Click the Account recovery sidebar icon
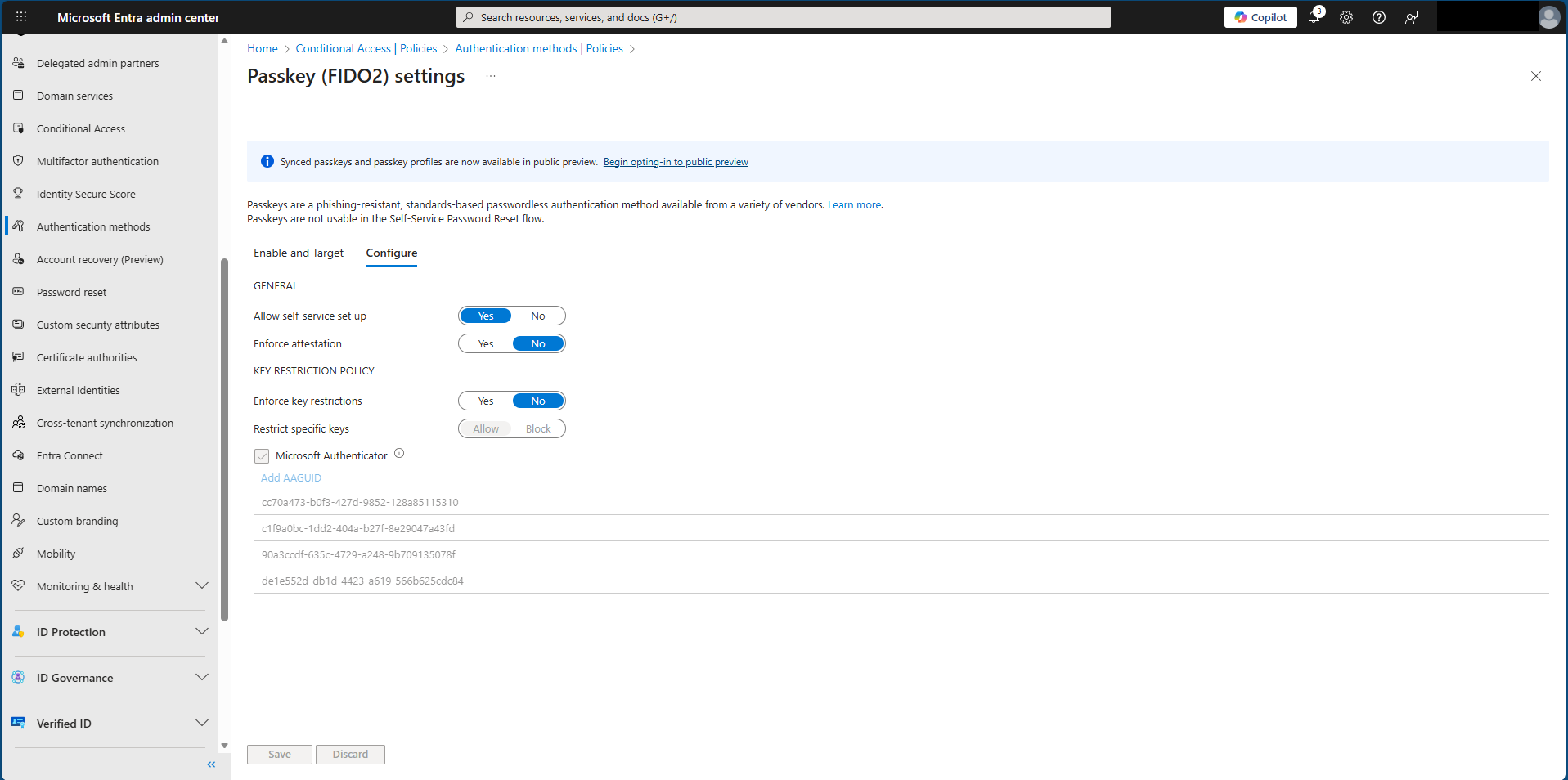Screen dimensions: 1568x780 click(18, 259)
